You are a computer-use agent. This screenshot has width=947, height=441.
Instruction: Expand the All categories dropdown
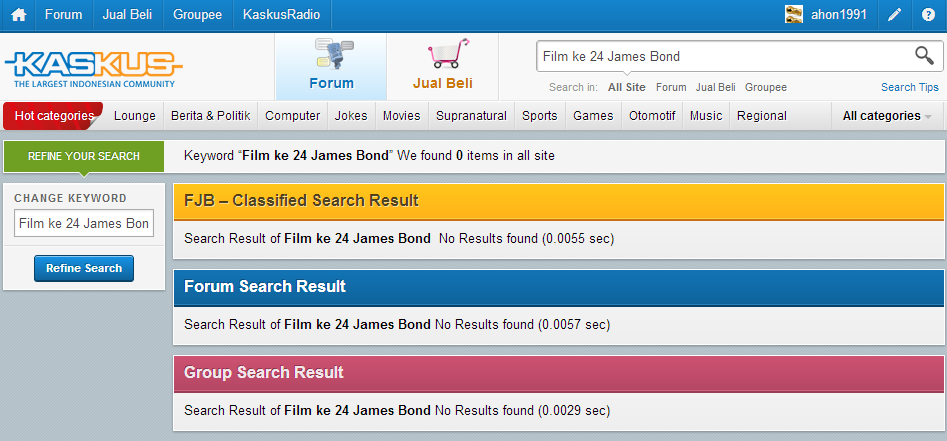[x=887, y=116]
